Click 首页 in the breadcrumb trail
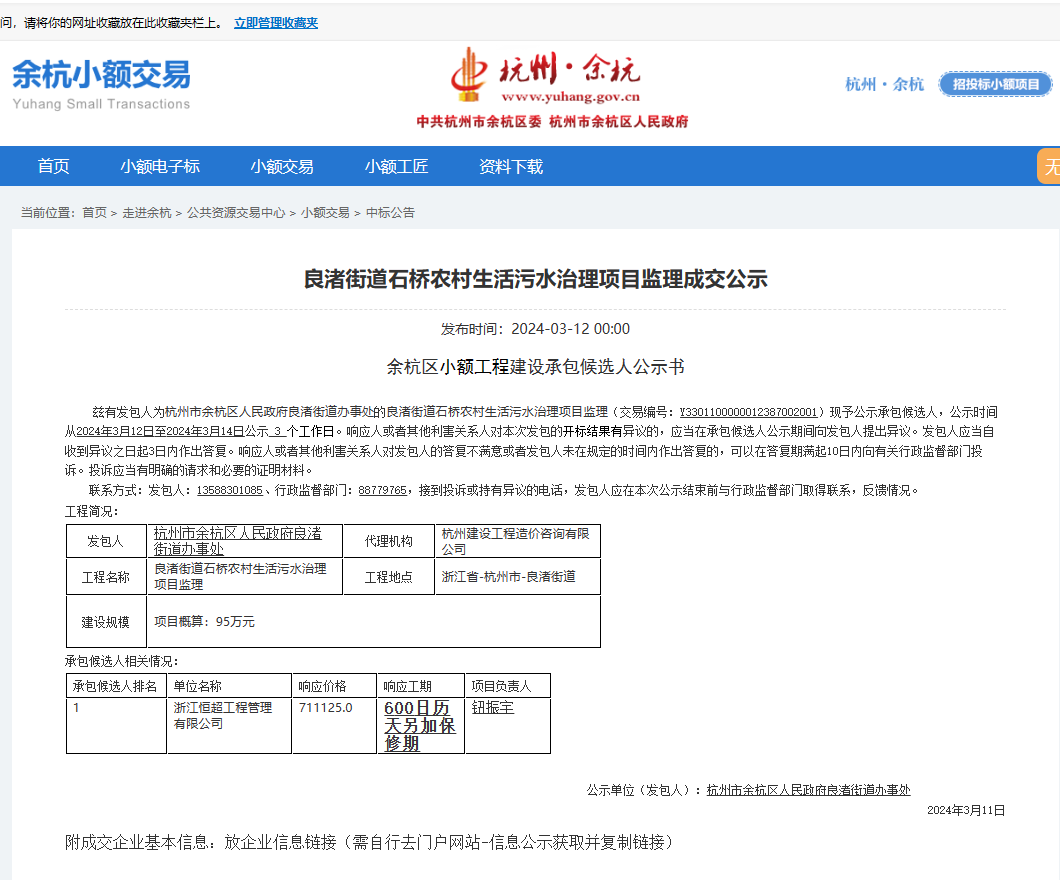 [x=94, y=213]
